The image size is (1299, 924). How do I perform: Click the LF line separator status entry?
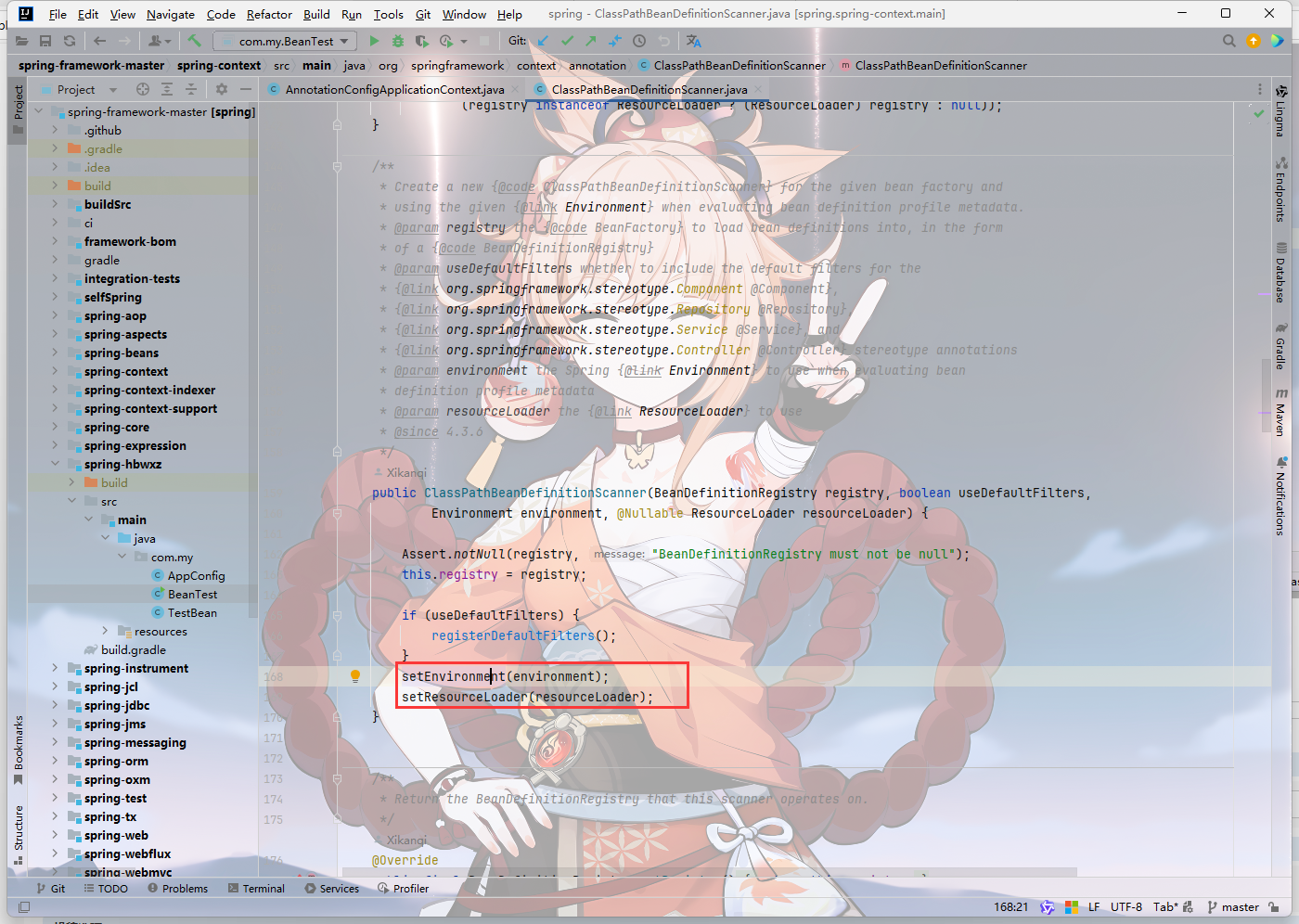pos(1094,907)
